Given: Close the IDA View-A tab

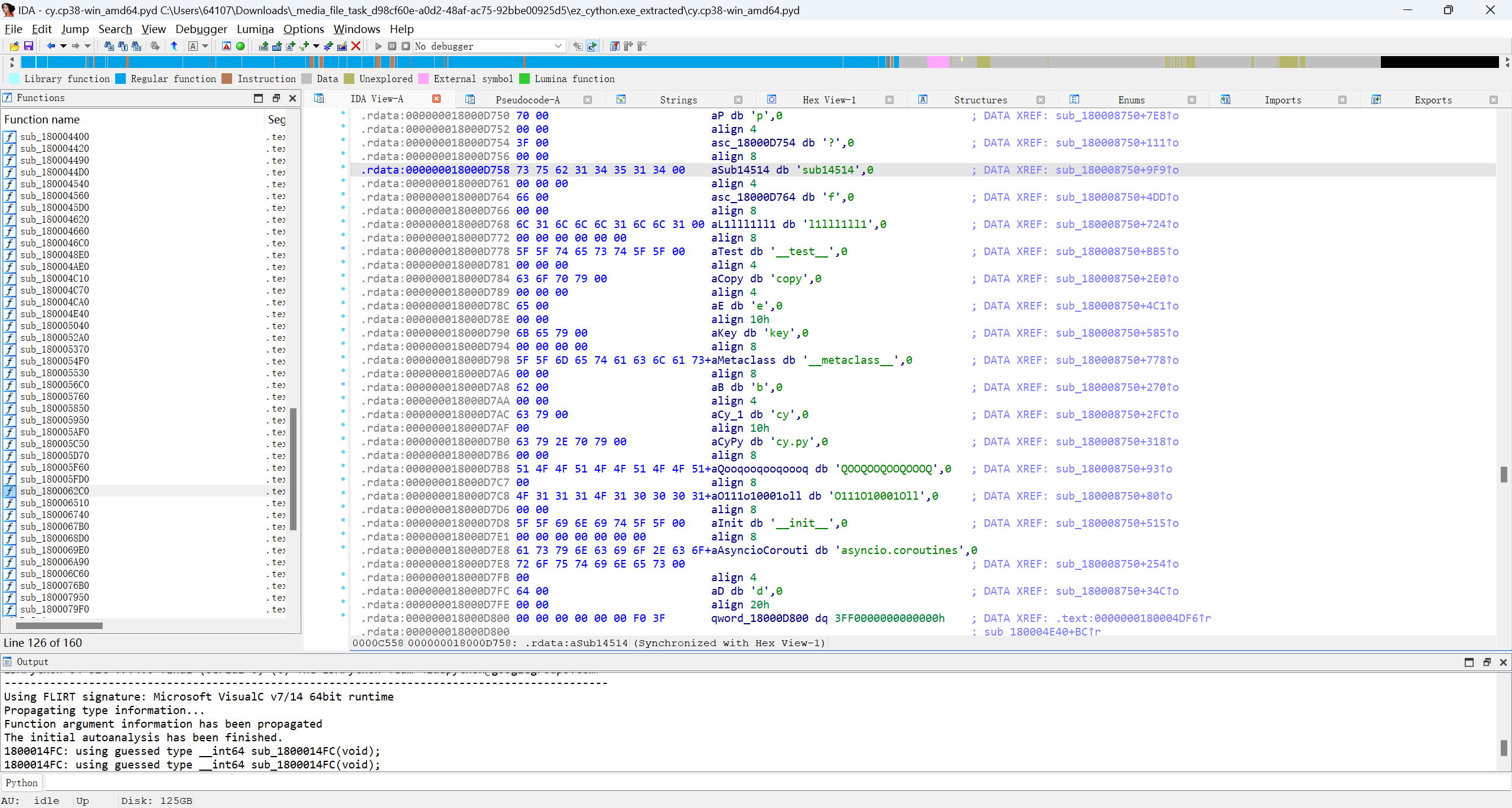Looking at the screenshot, I should point(436,99).
